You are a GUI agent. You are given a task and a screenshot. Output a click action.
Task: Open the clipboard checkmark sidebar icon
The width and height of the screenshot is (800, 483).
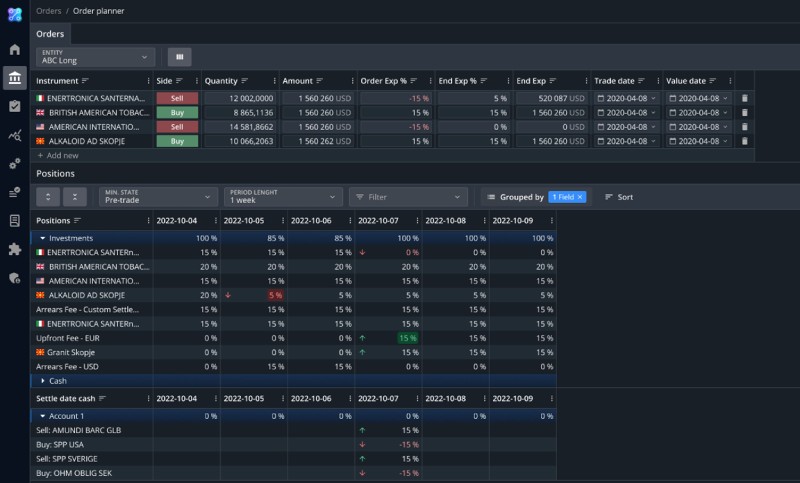tap(14, 106)
